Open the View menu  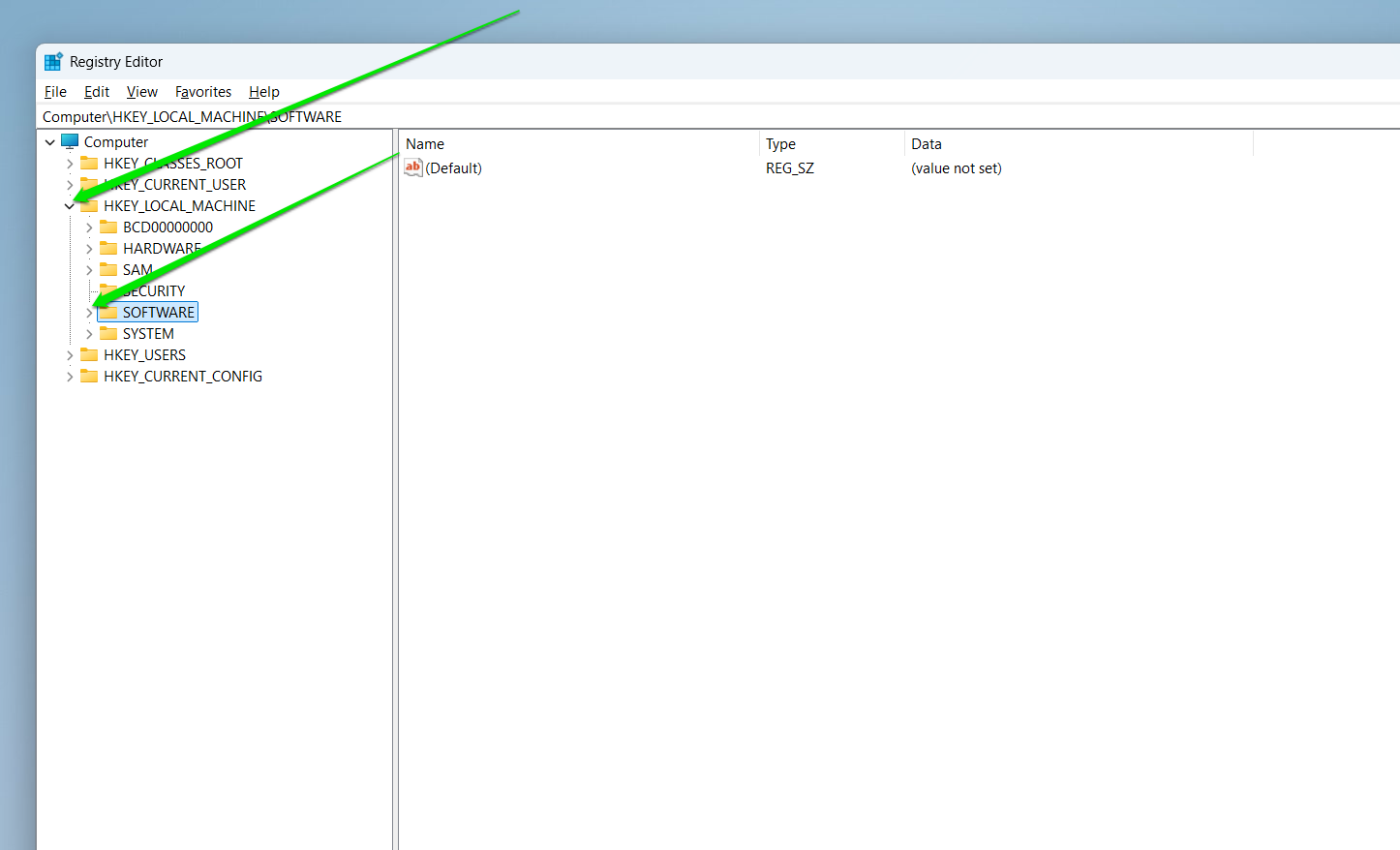coord(142,91)
